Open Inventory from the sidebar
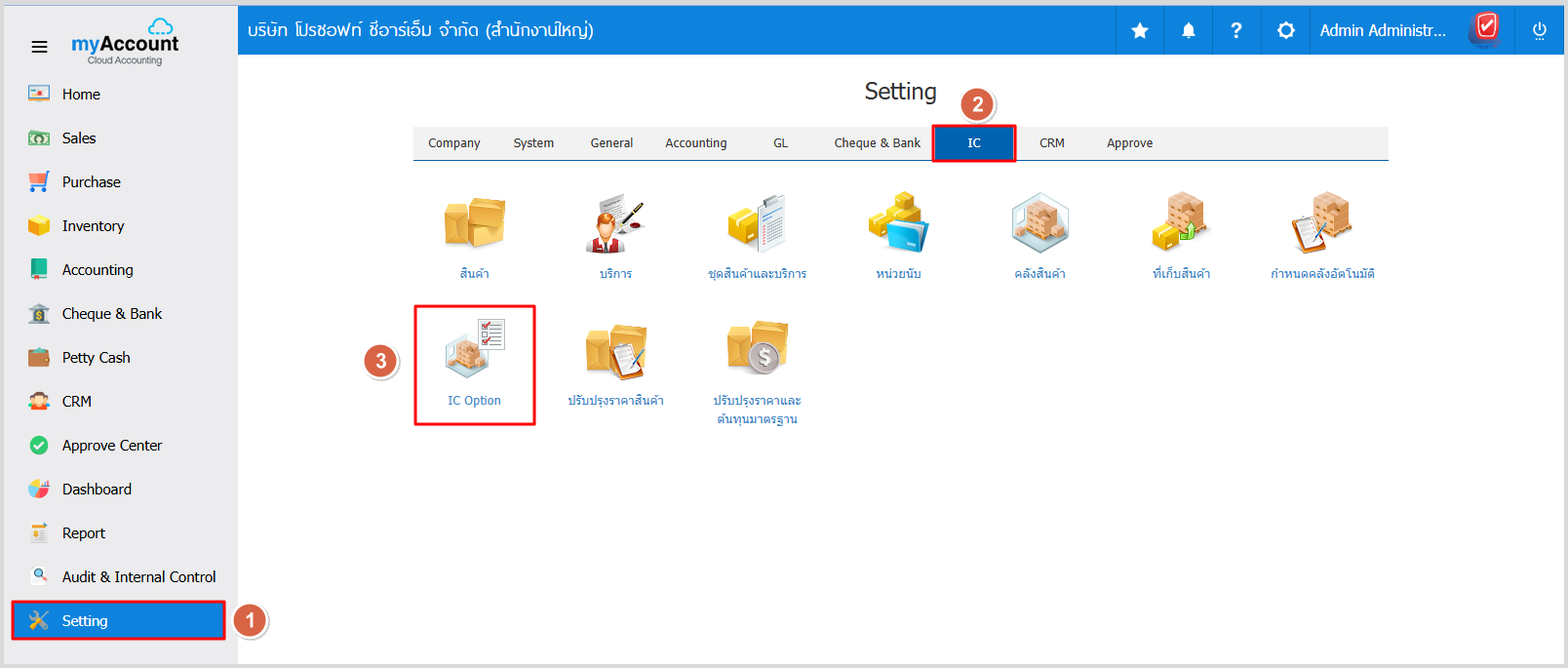This screenshot has width=1568, height=668. click(93, 226)
